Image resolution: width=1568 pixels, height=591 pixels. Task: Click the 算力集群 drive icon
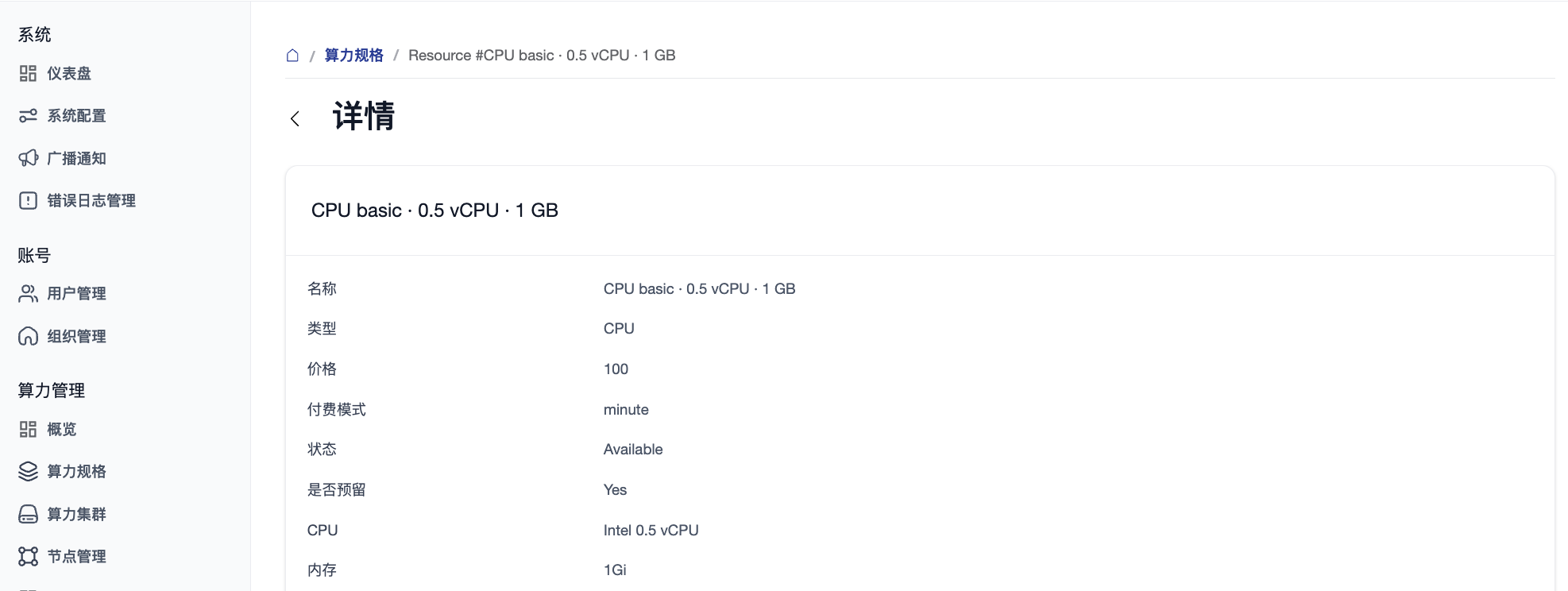(28, 515)
